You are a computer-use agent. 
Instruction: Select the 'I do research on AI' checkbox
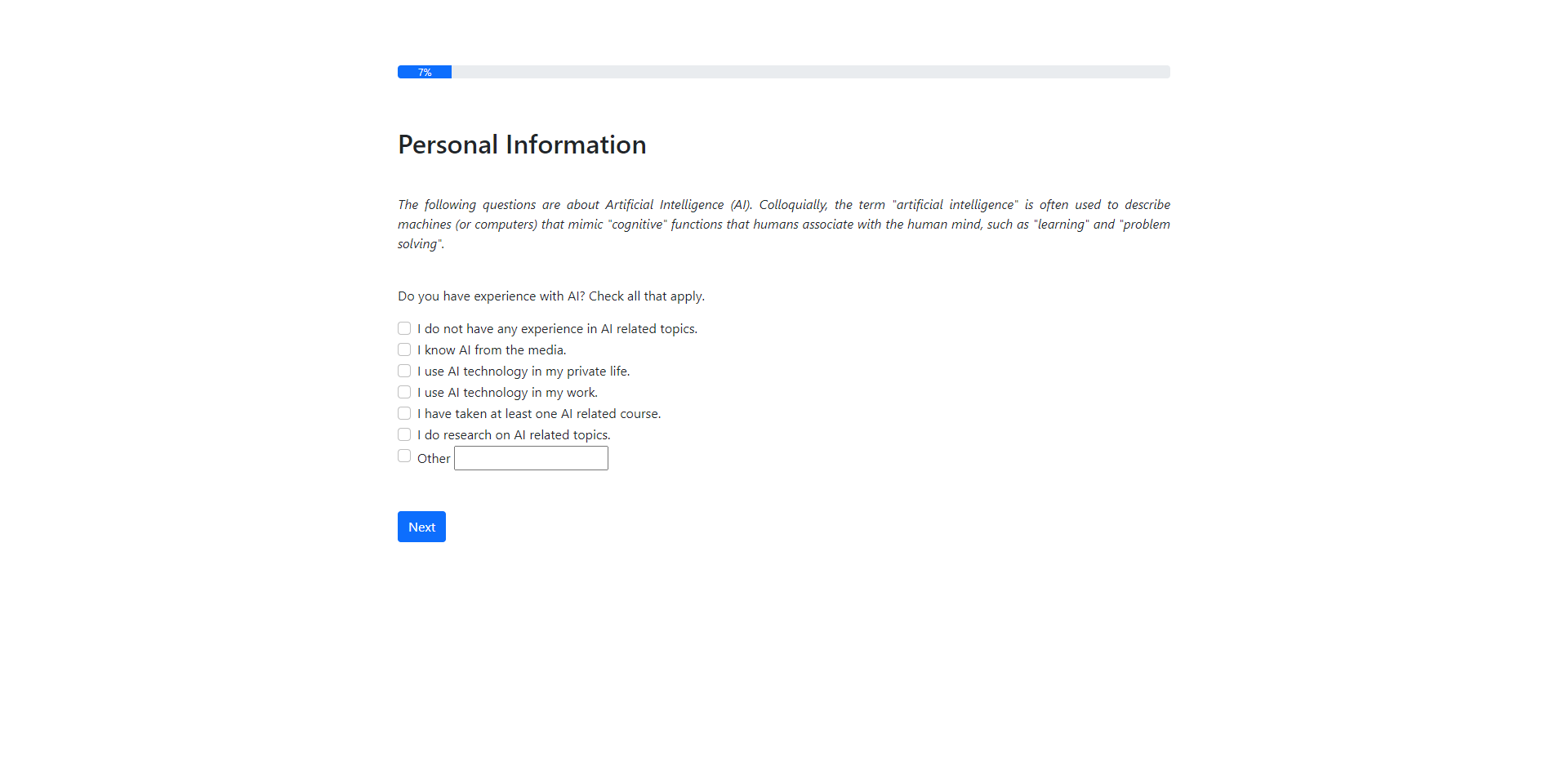(404, 434)
